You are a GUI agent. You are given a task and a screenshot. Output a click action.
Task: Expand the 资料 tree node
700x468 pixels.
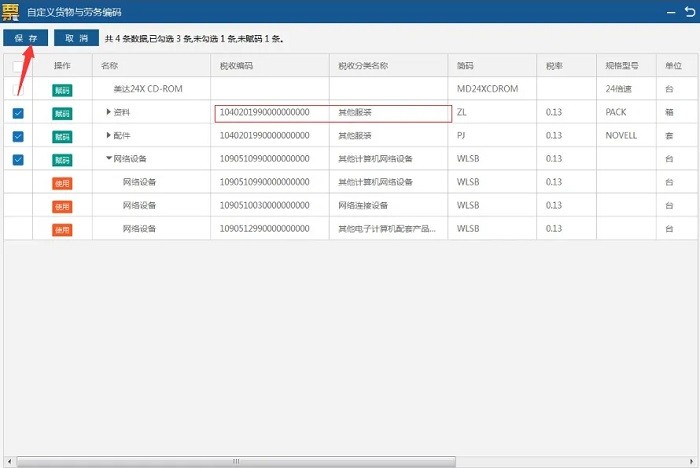[x=109, y=112]
